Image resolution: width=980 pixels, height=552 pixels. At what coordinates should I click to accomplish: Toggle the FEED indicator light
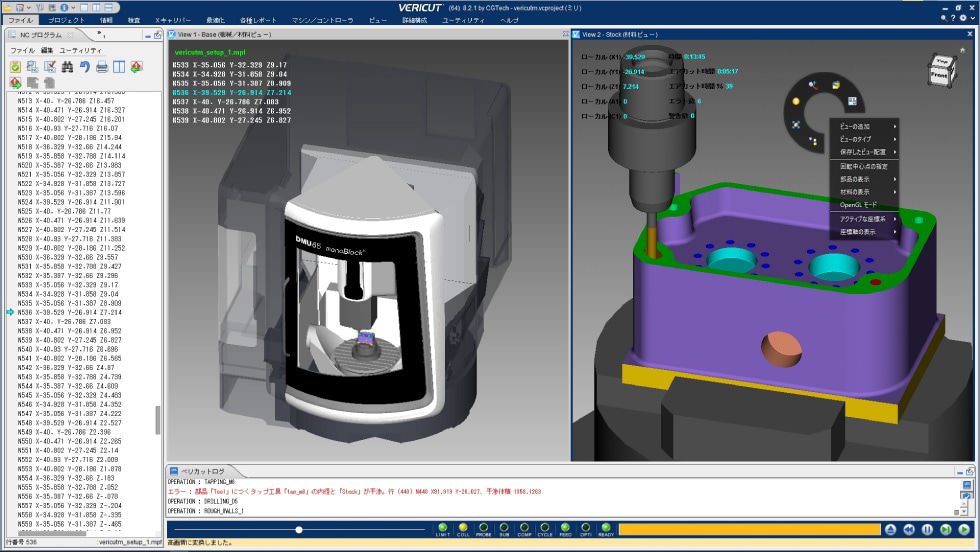click(565, 528)
